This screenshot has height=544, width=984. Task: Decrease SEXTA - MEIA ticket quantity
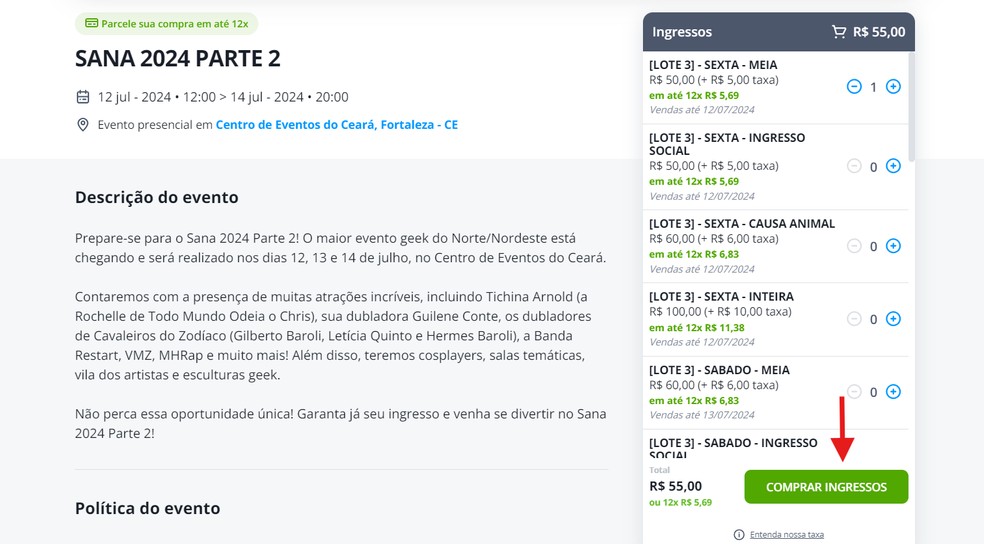pos(854,87)
